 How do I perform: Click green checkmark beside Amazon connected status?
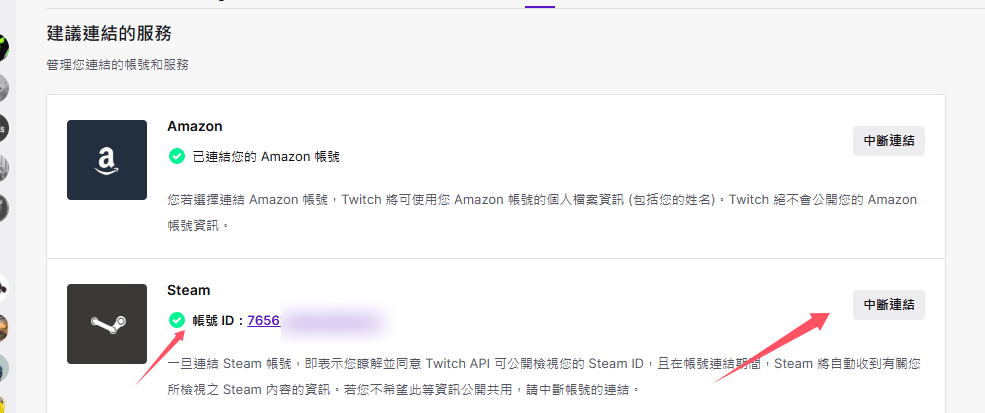click(177, 157)
